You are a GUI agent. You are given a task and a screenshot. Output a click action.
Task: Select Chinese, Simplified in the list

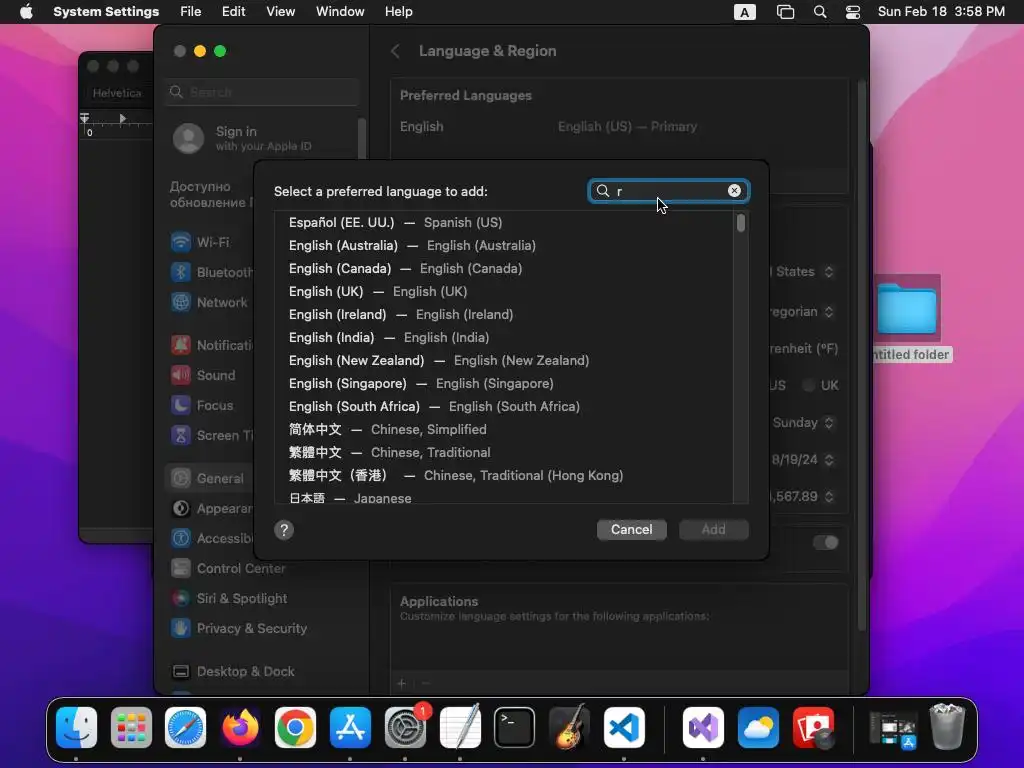point(504,430)
